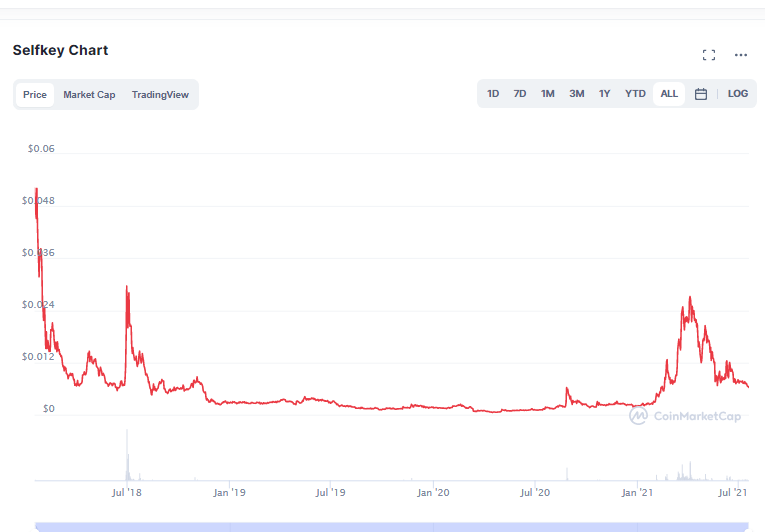
Task: Open the fullscreen chart view icon
Action: 709,55
